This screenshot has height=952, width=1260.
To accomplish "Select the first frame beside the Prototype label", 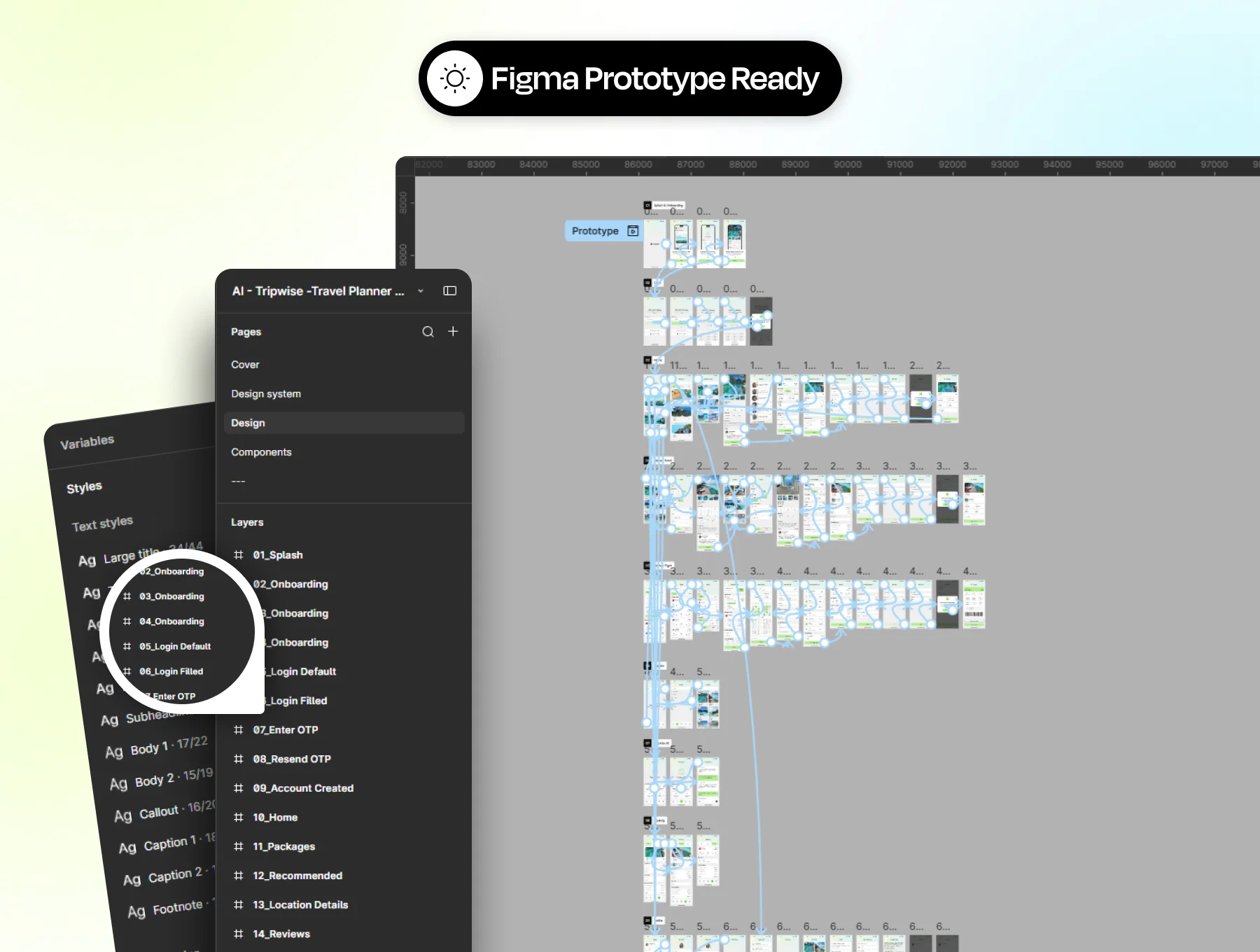I will tap(654, 244).
